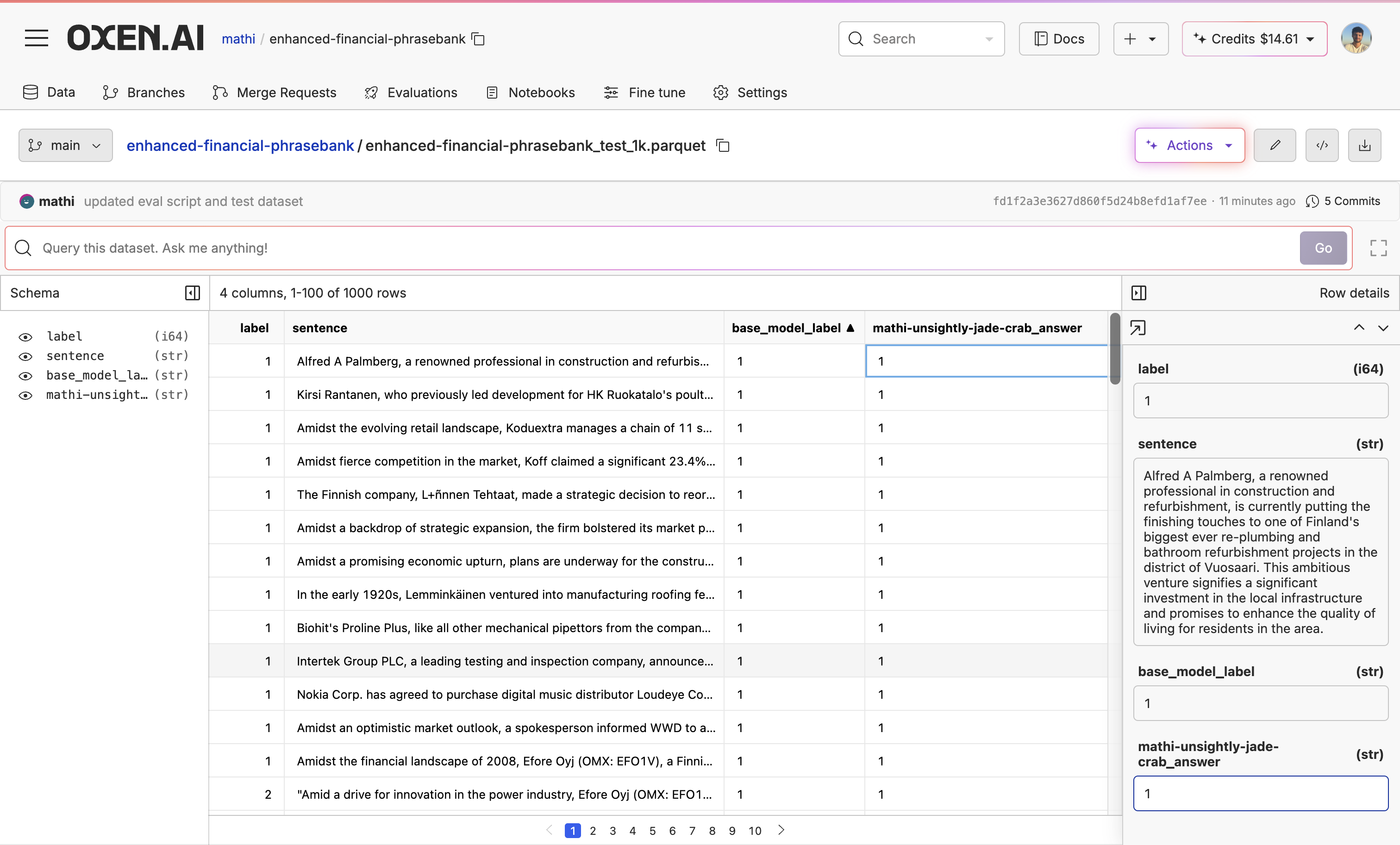Go to page 2 of results
1400x845 pixels.
(x=593, y=830)
